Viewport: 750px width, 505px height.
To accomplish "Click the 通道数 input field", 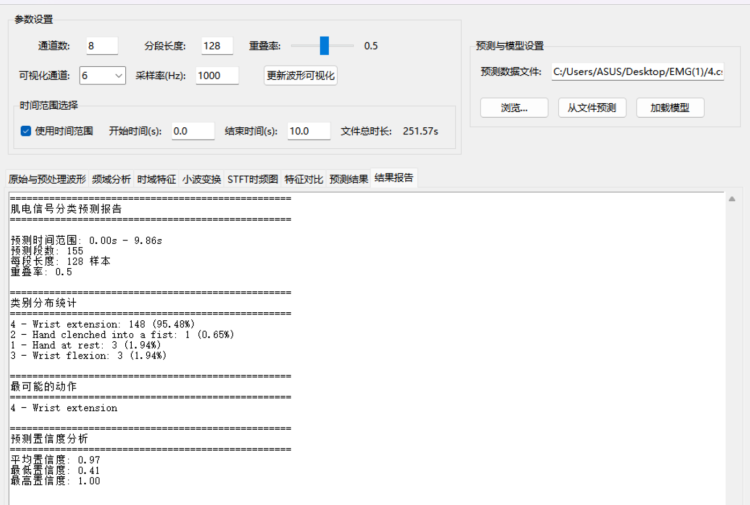I will coord(102,46).
